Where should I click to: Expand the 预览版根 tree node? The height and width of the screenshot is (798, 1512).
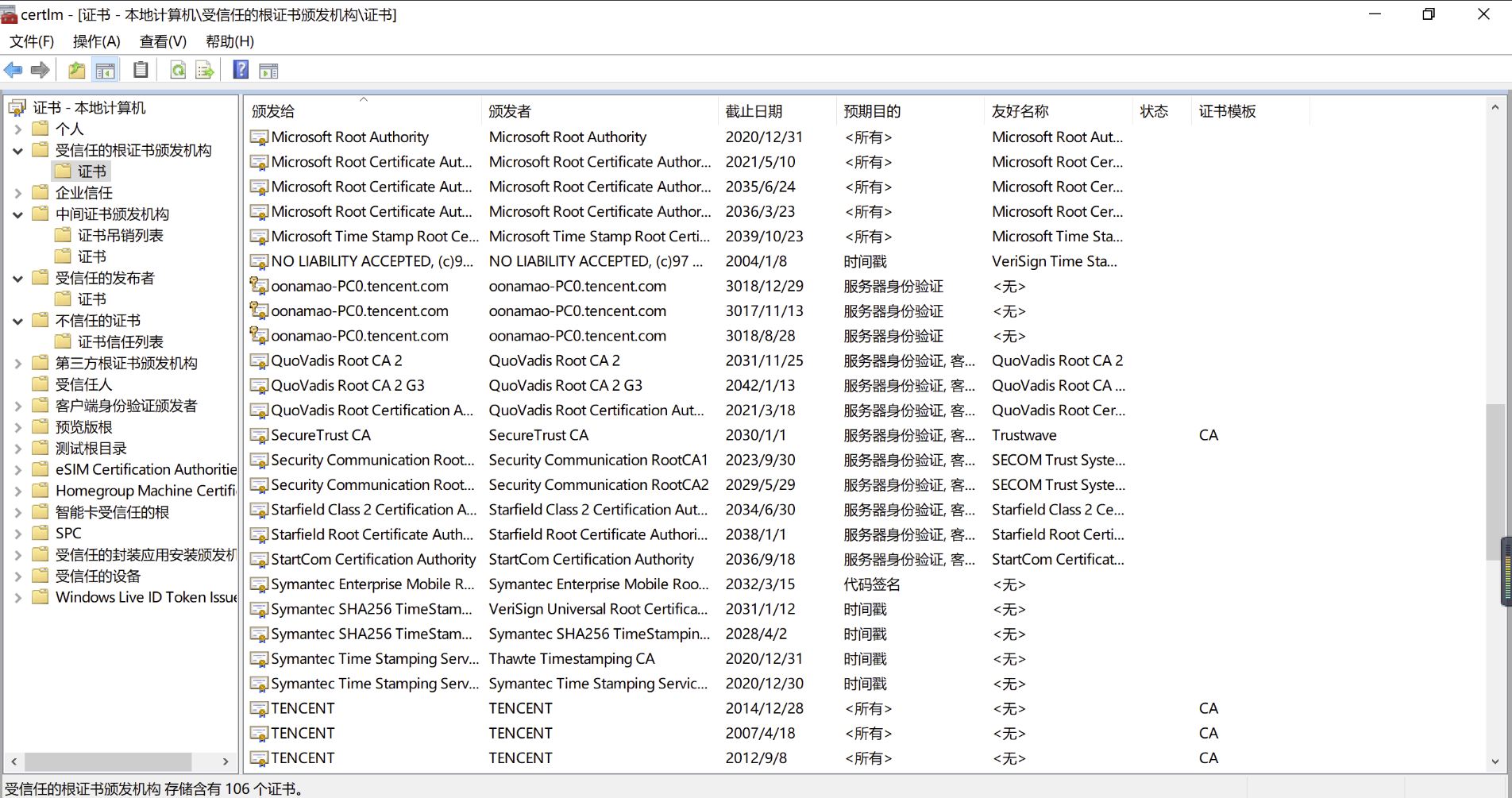(18, 427)
